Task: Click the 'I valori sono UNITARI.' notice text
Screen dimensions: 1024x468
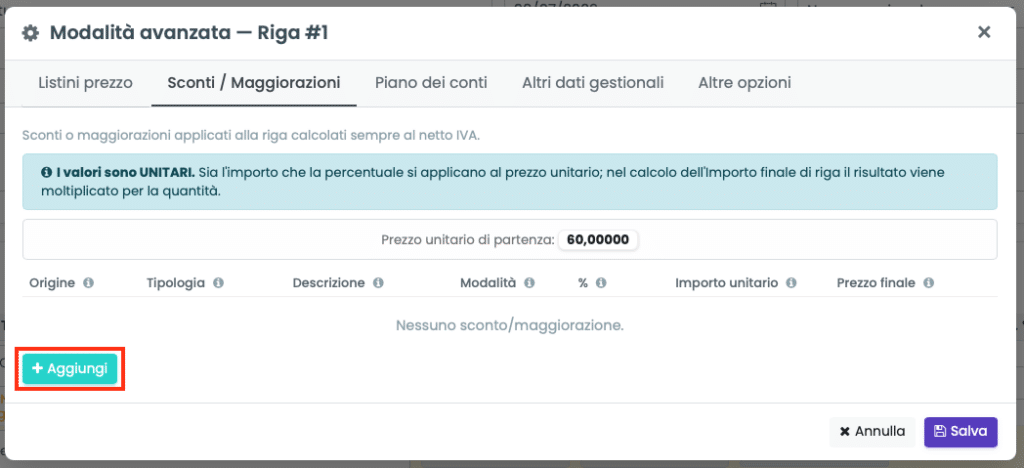Action: click(125, 173)
